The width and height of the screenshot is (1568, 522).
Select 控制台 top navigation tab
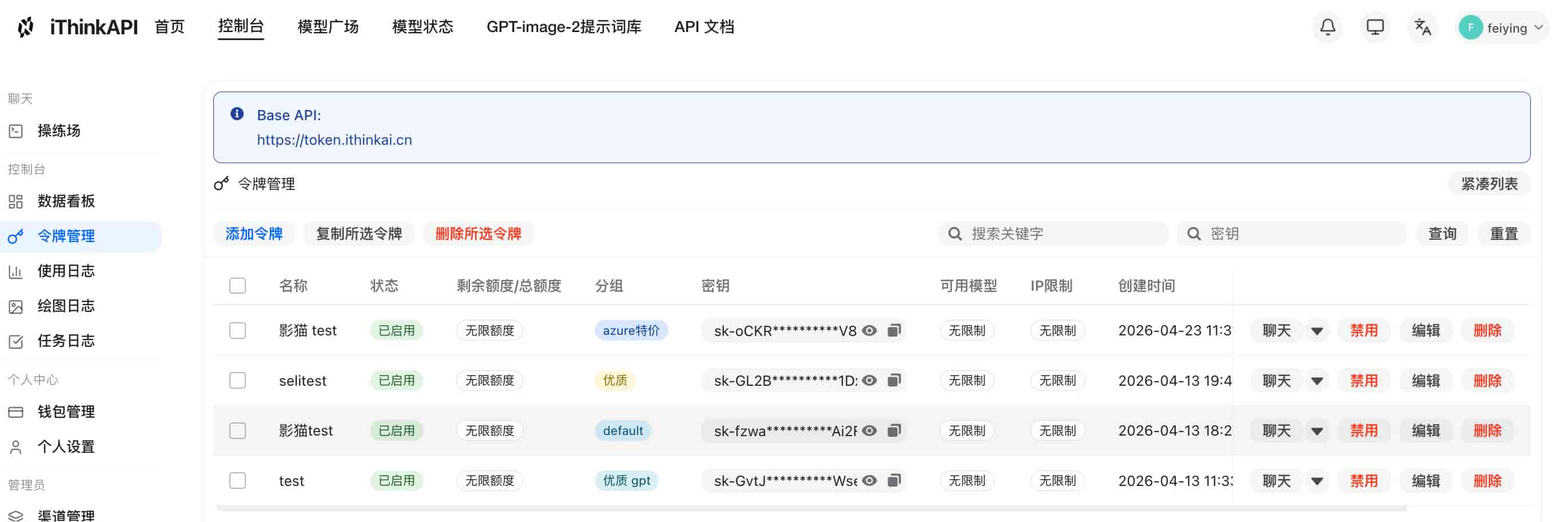coord(241,26)
